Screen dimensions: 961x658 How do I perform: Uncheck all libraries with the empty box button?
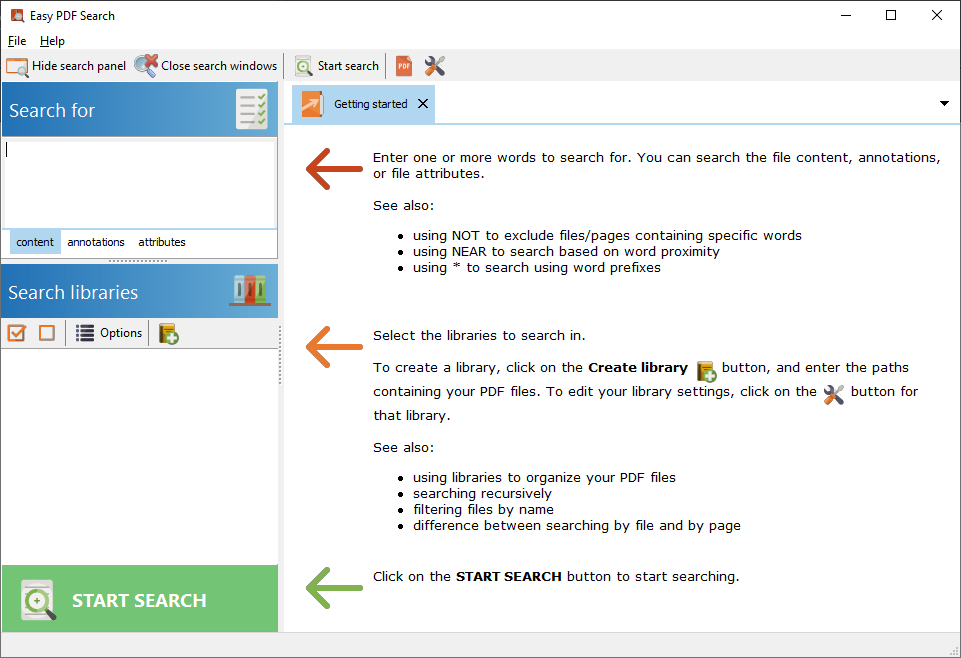point(47,333)
